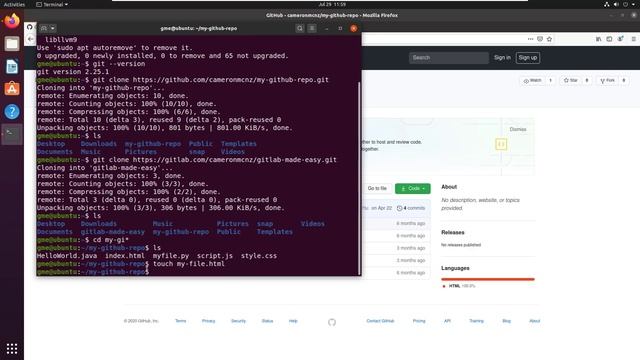Close the terminal window
Image resolution: width=640 pixels, height=360 pixels.
[x=353, y=28]
